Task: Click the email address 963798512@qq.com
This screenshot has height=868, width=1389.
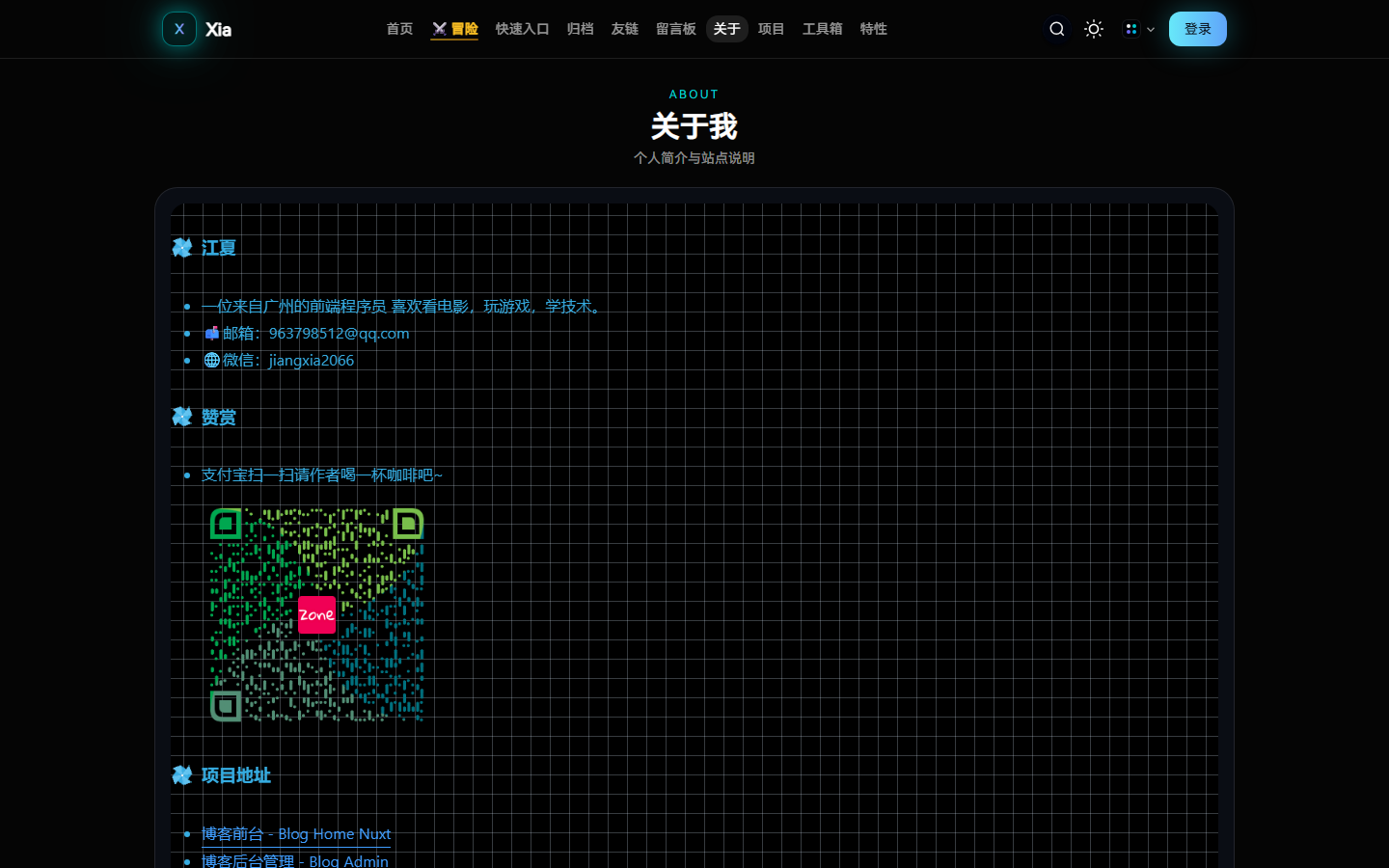Action: [x=340, y=334]
